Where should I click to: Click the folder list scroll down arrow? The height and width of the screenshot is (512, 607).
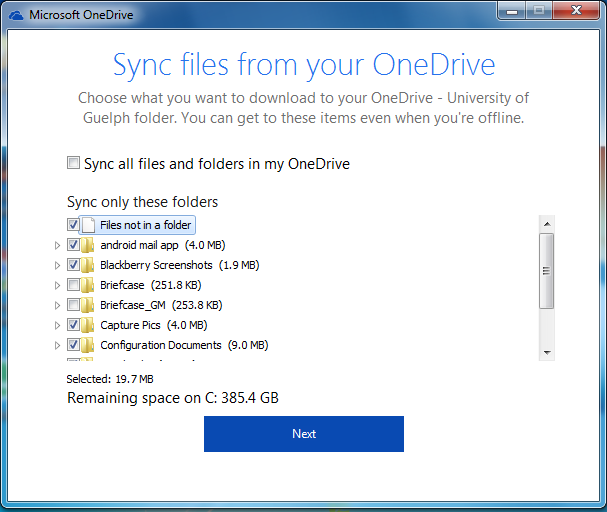[546, 352]
